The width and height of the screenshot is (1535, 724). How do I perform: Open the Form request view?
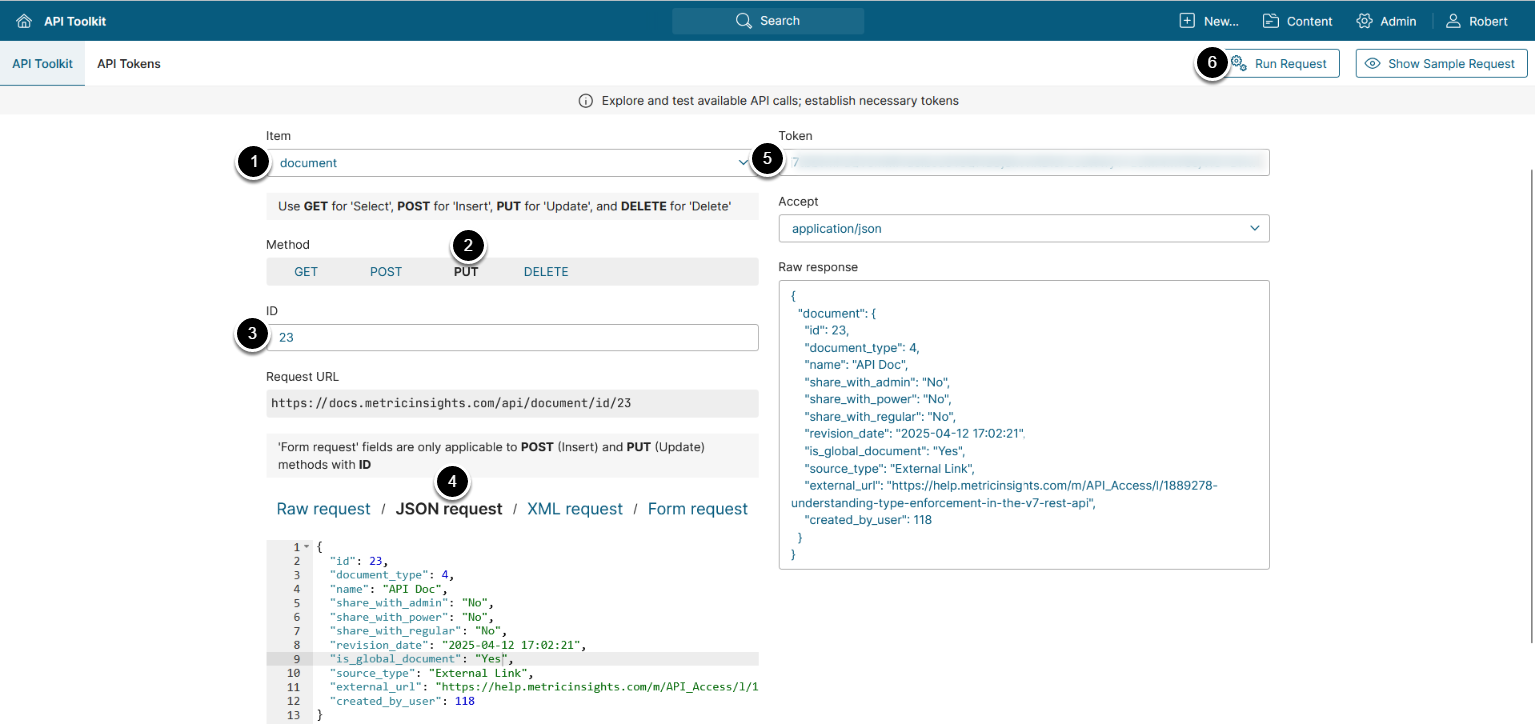[697, 509]
